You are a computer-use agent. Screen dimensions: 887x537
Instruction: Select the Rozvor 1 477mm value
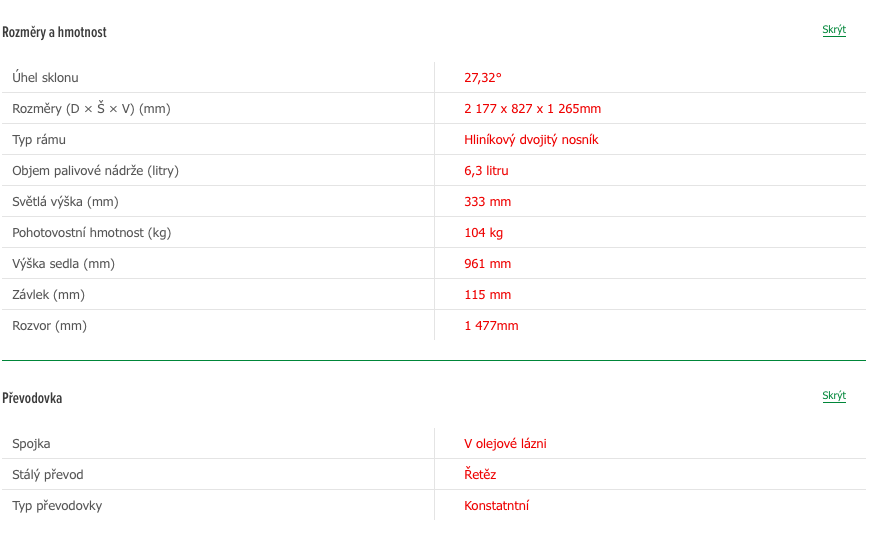coord(491,326)
